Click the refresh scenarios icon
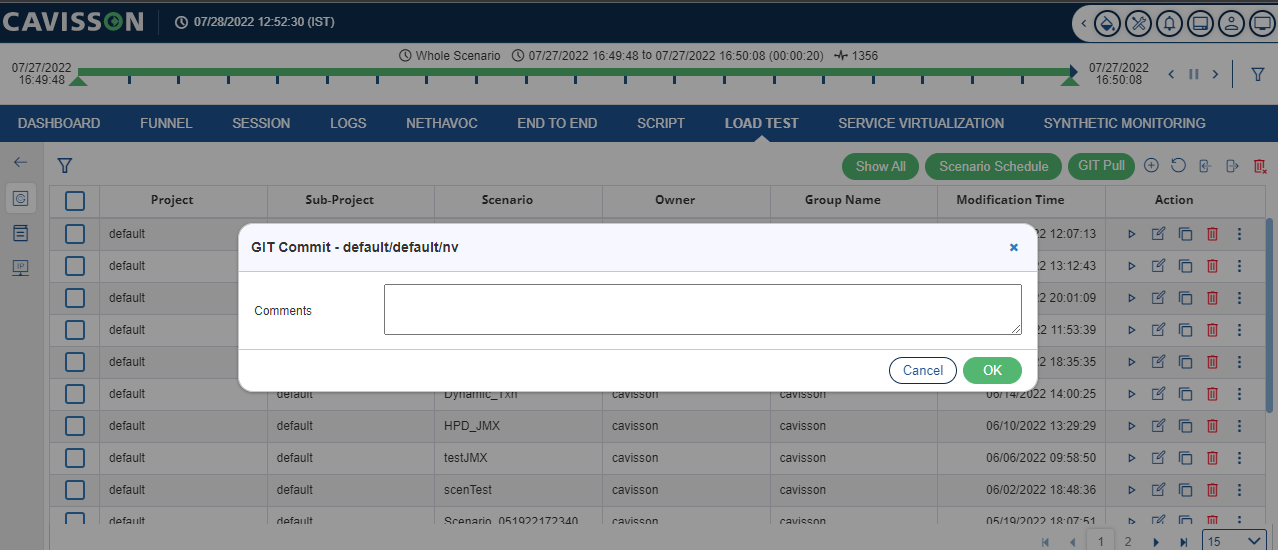This screenshot has height=550, width=1278. tap(1178, 166)
